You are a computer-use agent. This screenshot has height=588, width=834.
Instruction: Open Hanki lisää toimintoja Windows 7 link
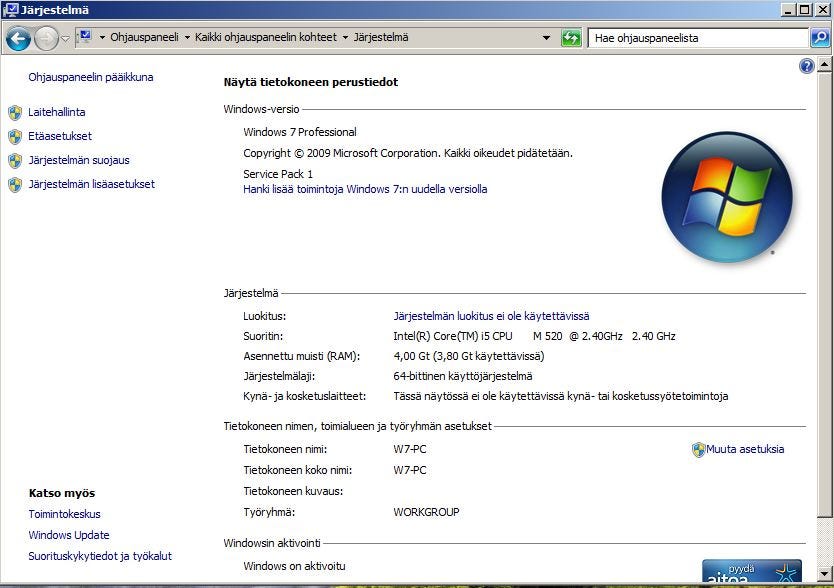click(x=365, y=189)
